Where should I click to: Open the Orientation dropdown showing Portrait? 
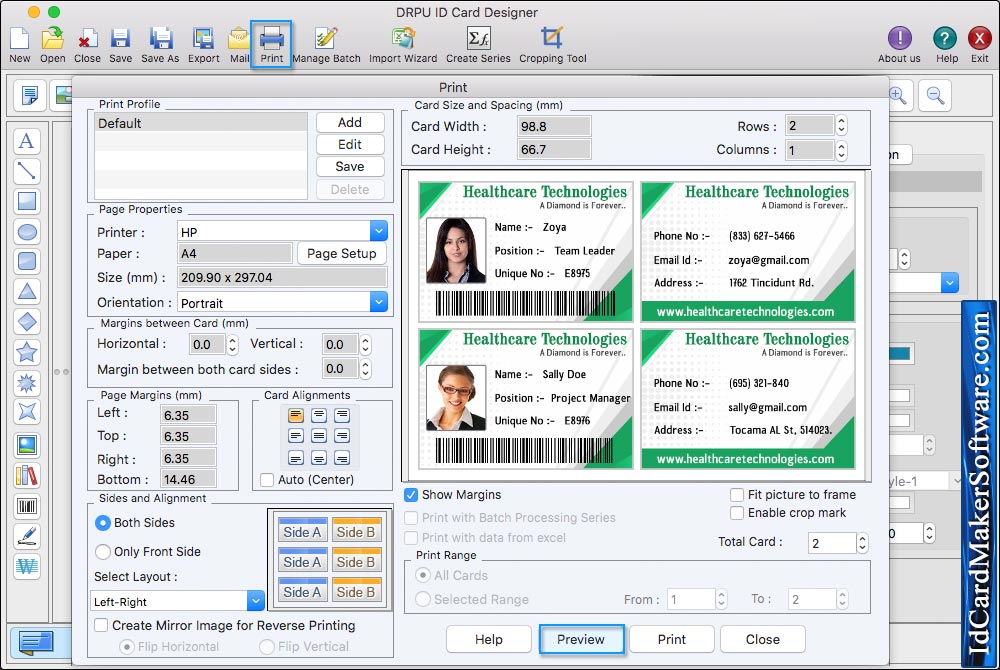(x=378, y=302)
